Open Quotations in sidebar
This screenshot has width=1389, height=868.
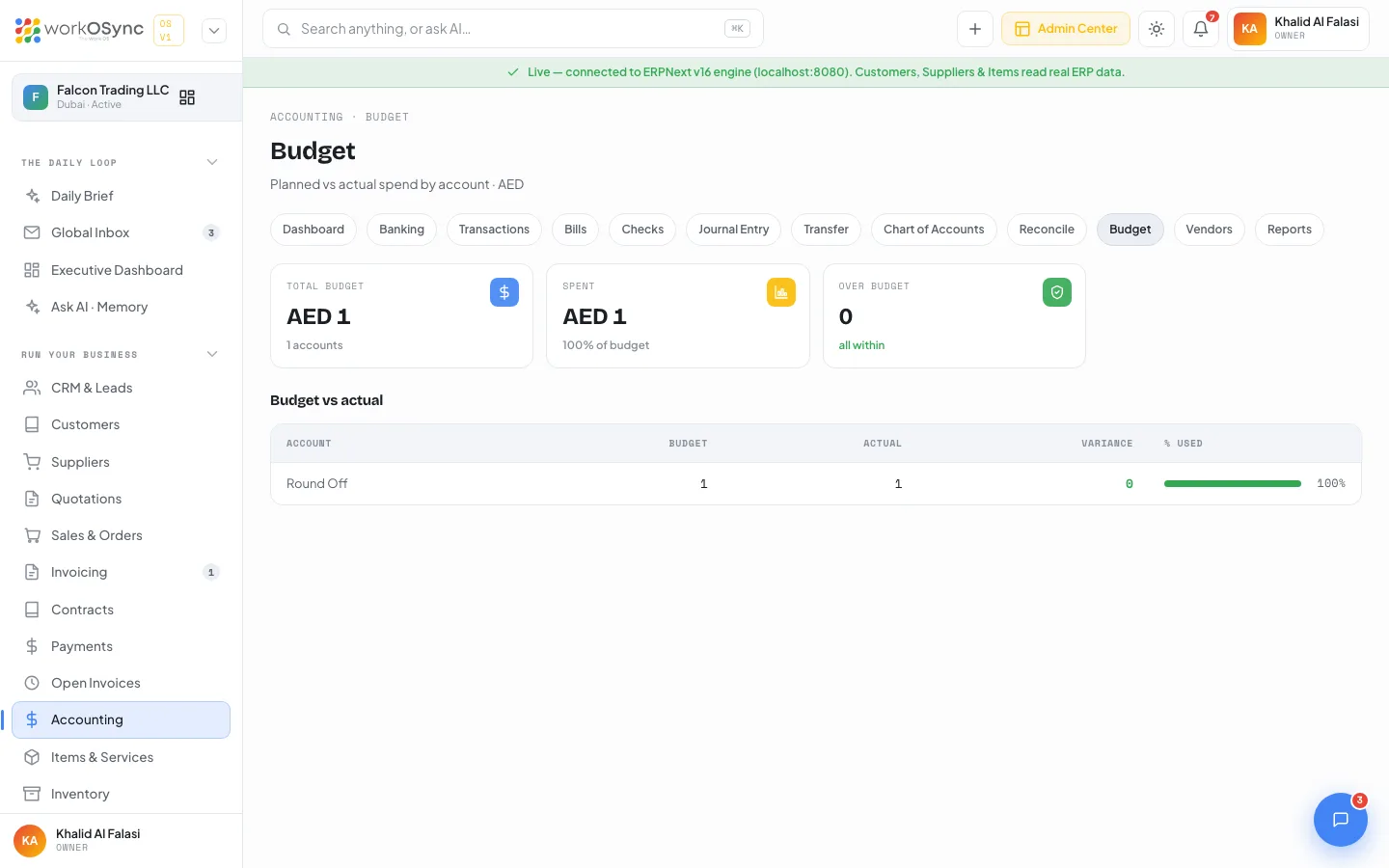click(122, 499)
